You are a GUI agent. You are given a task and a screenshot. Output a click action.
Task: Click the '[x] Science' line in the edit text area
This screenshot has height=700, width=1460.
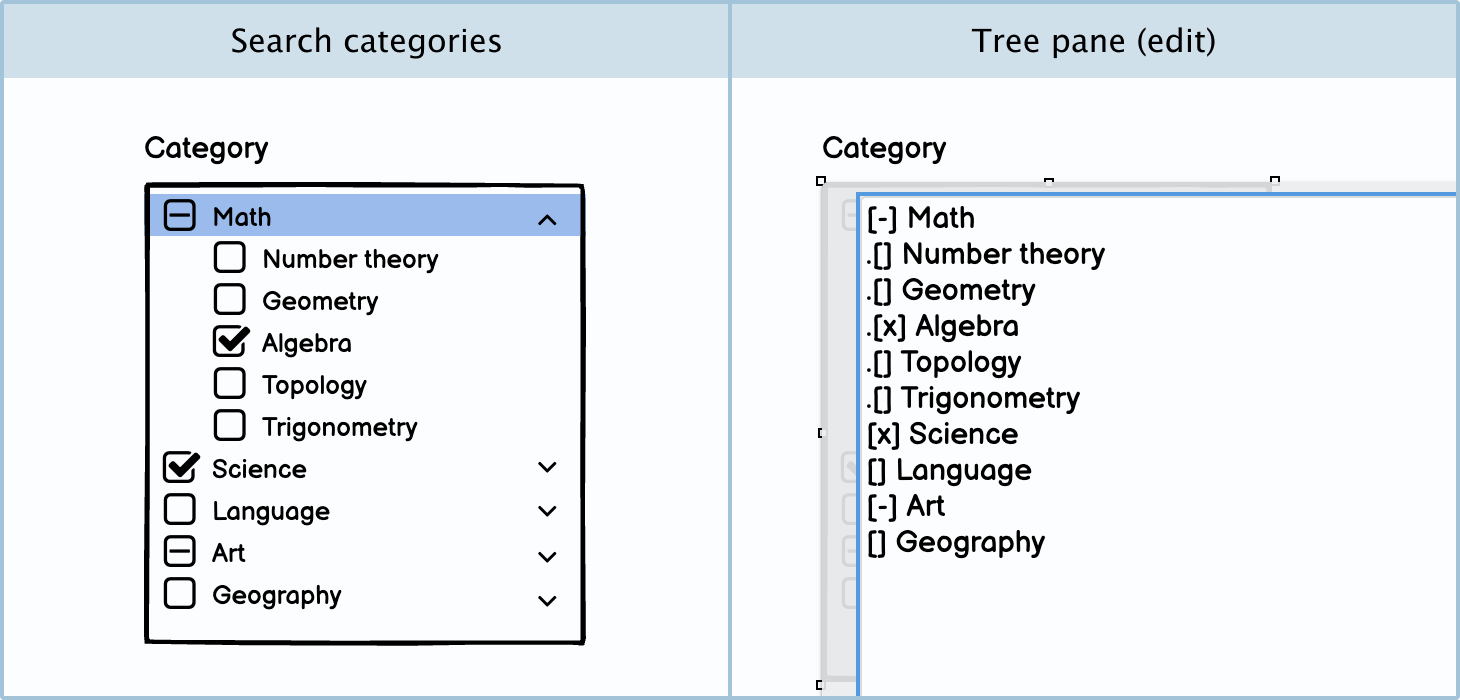click(943, 434)
